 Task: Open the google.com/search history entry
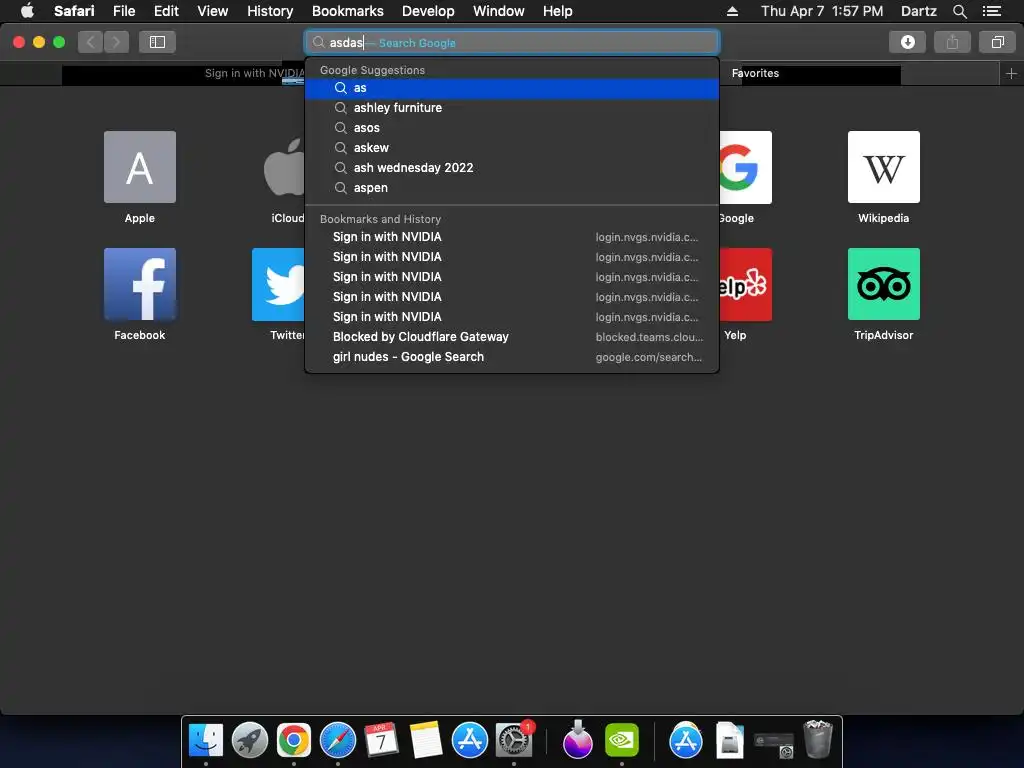coord(512,357)
